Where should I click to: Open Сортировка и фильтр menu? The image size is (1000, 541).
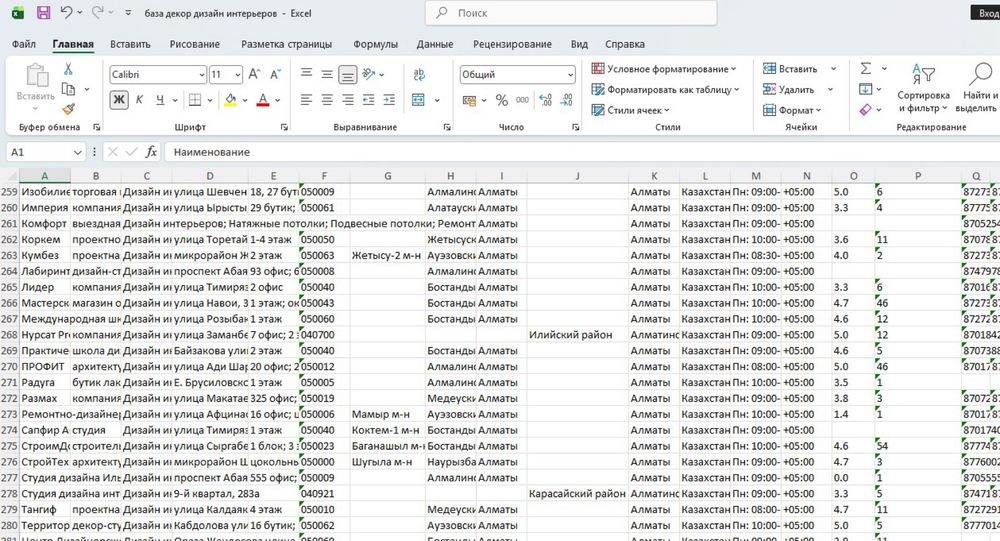[x=923, y=88]
